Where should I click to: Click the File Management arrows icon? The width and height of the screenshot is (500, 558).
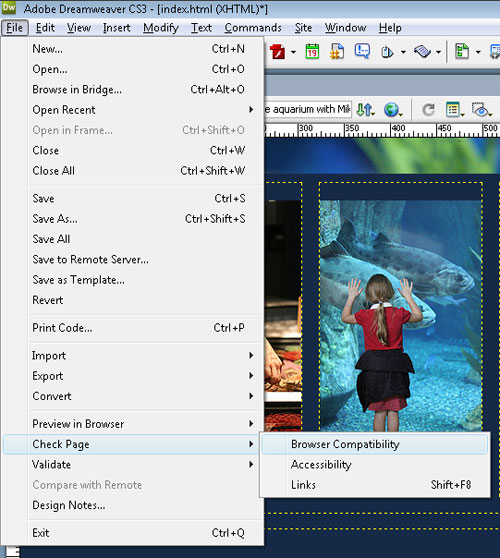coord(365,110)
